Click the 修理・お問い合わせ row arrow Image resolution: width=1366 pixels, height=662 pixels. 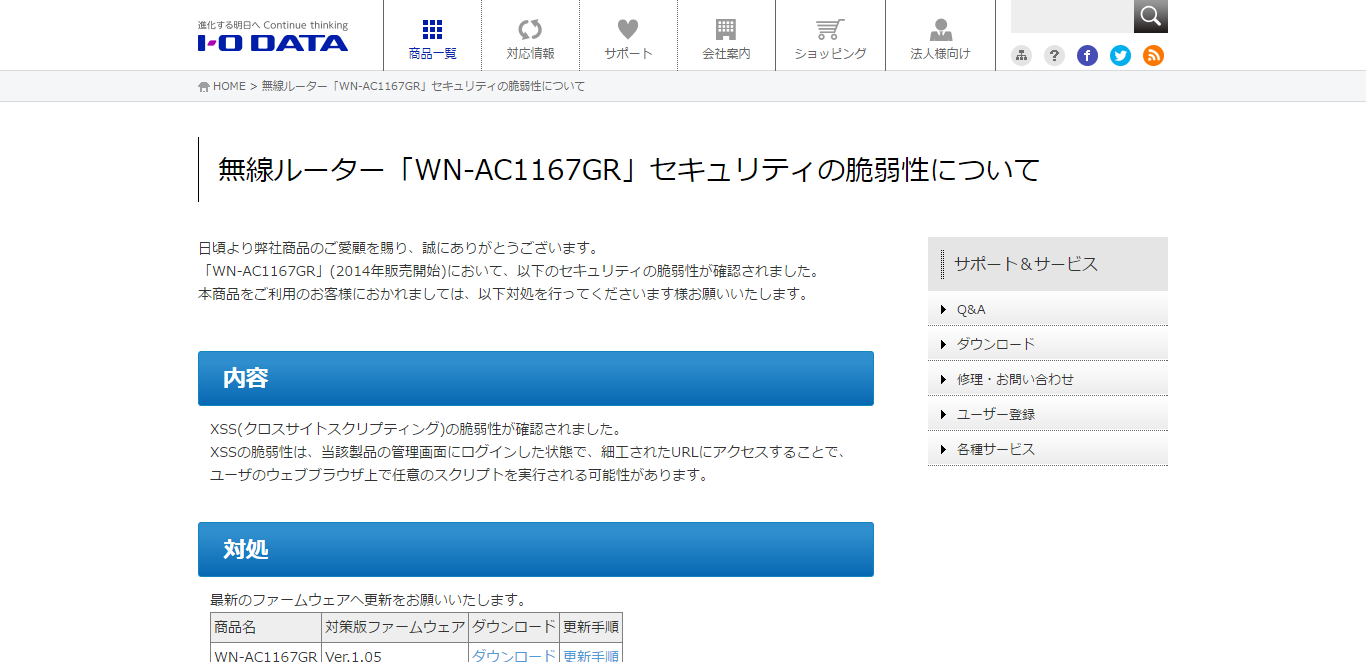(944, 379)
